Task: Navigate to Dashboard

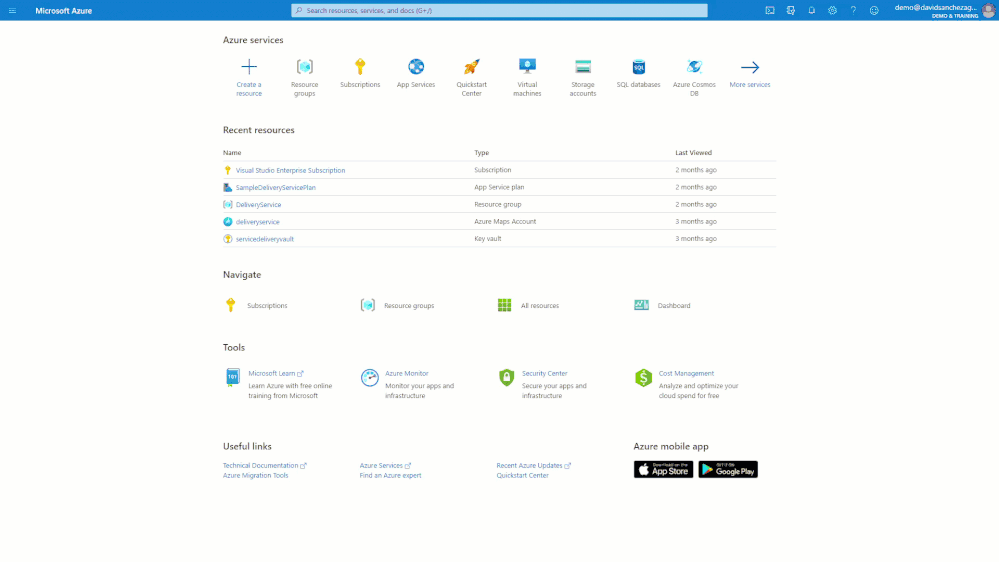Action: click(673, 305)
